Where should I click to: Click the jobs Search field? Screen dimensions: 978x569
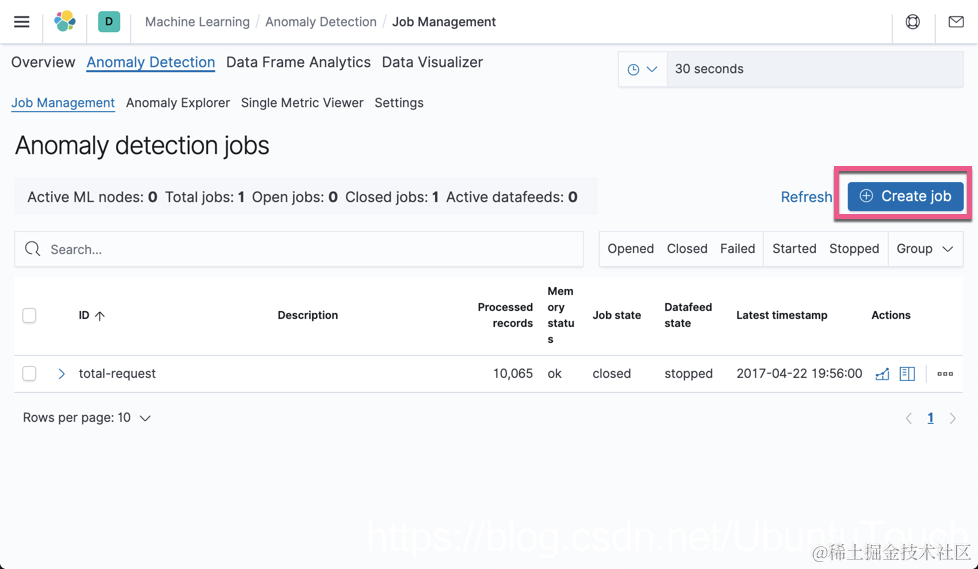click(299, 249)
